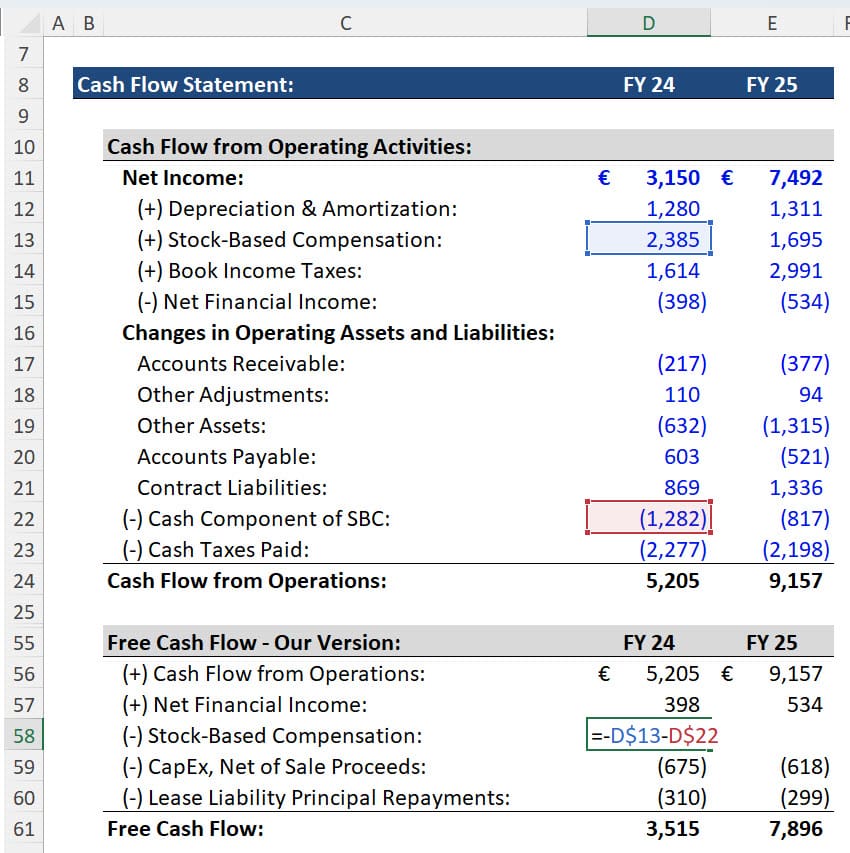The image size is (850, 853).
Task: Select Free Cash Flow - Our Version heading
Action: (254, 643)
